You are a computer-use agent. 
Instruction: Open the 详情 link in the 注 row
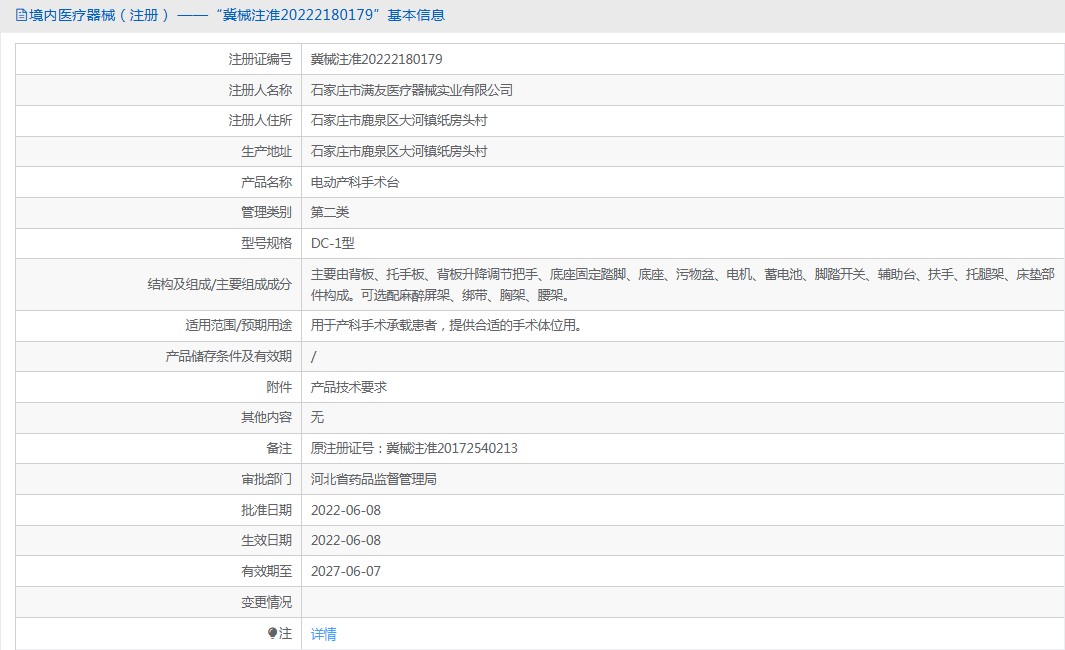click(x=324, y=633)
